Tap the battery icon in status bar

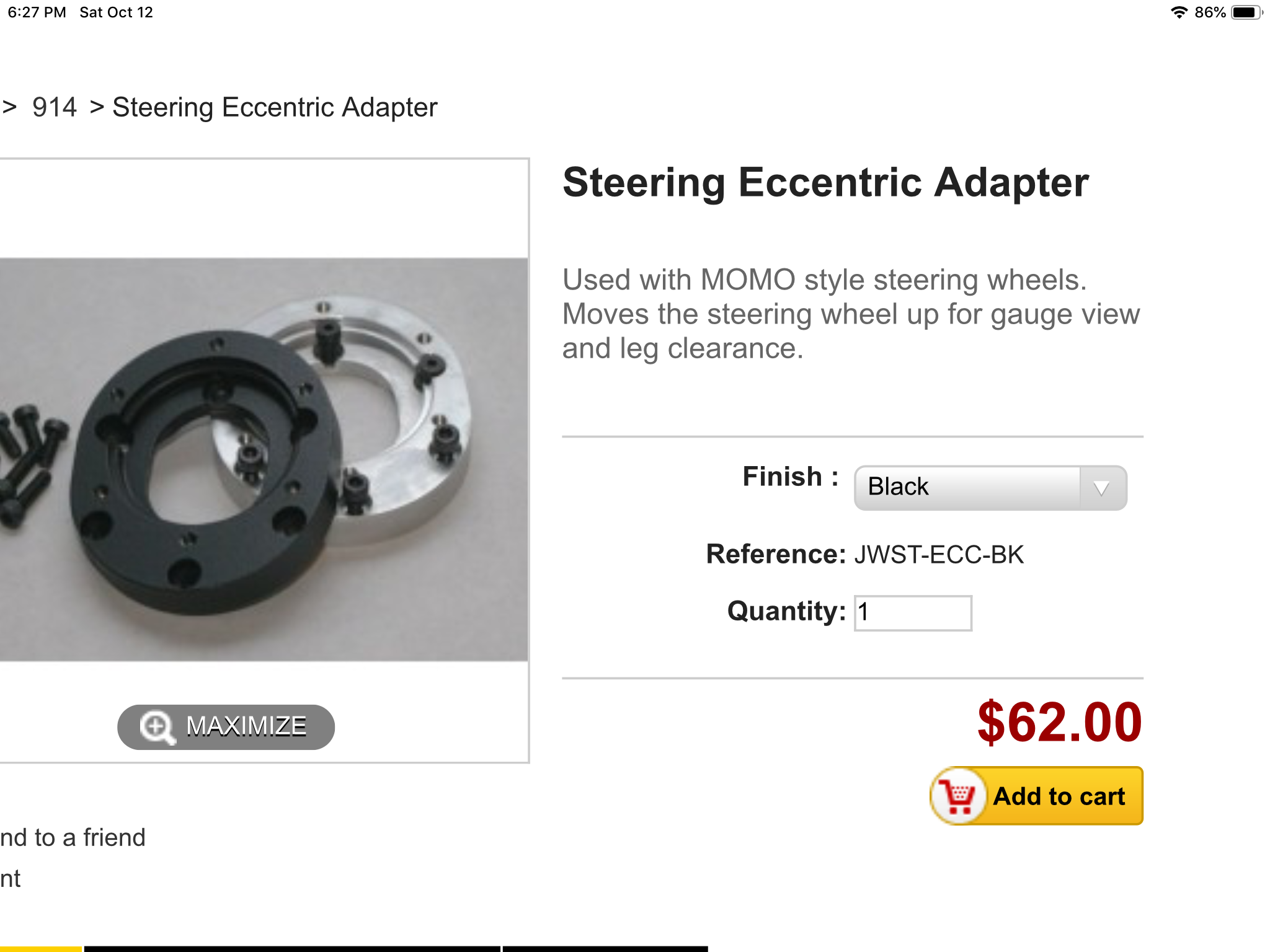point(1246,12)
